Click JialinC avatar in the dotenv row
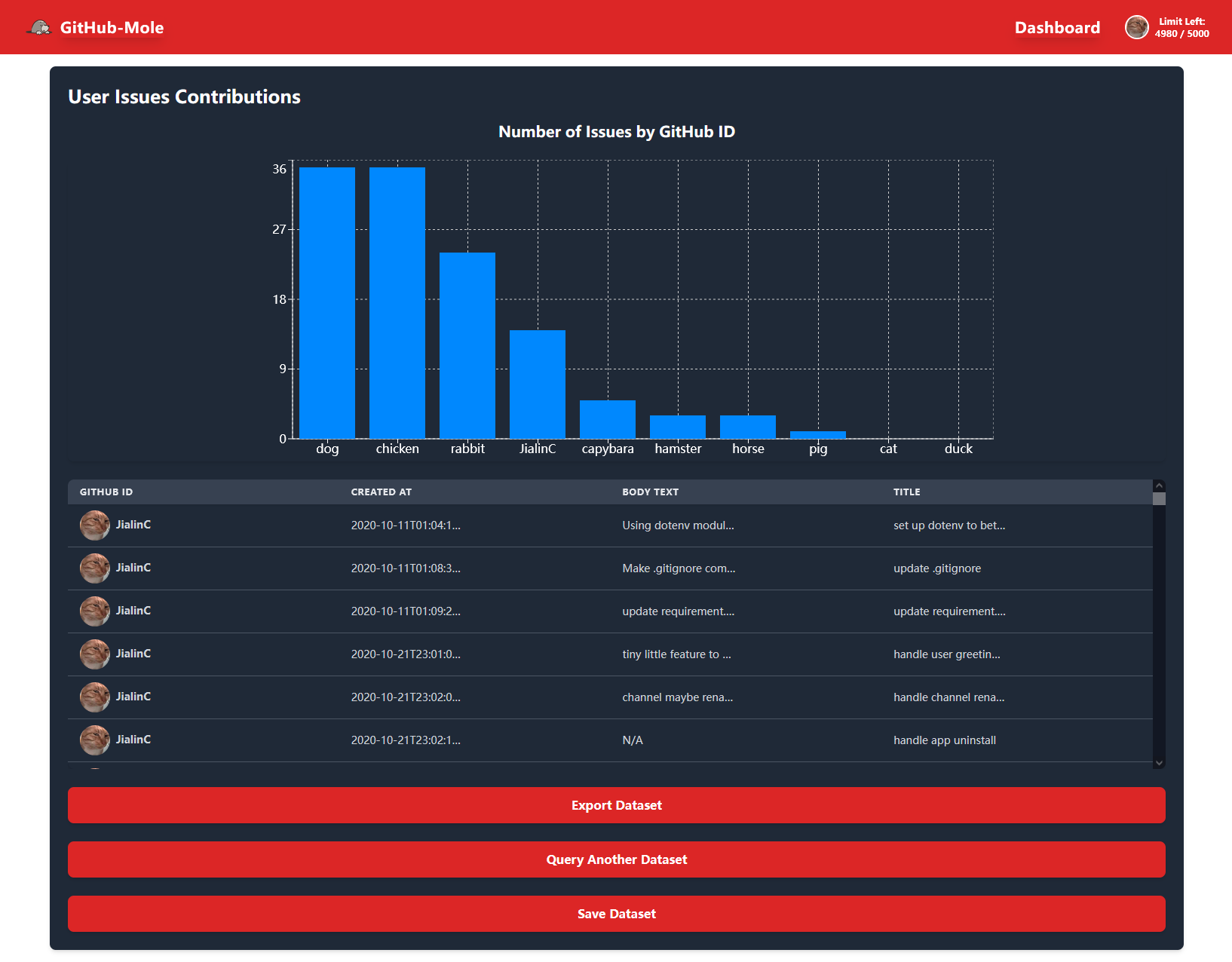The image size is (1232, 962). (x=95, y=525)
